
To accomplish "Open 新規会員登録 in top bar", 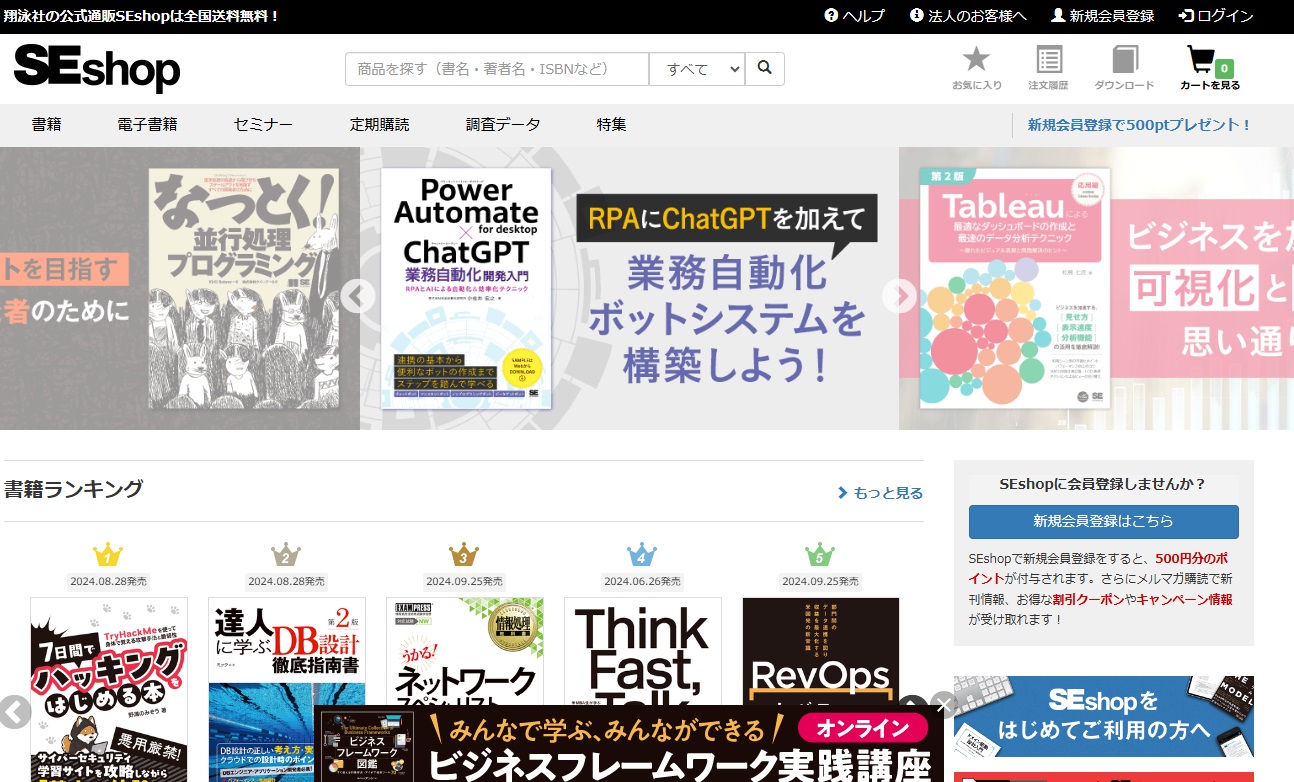I will [x=1102, y=16].
